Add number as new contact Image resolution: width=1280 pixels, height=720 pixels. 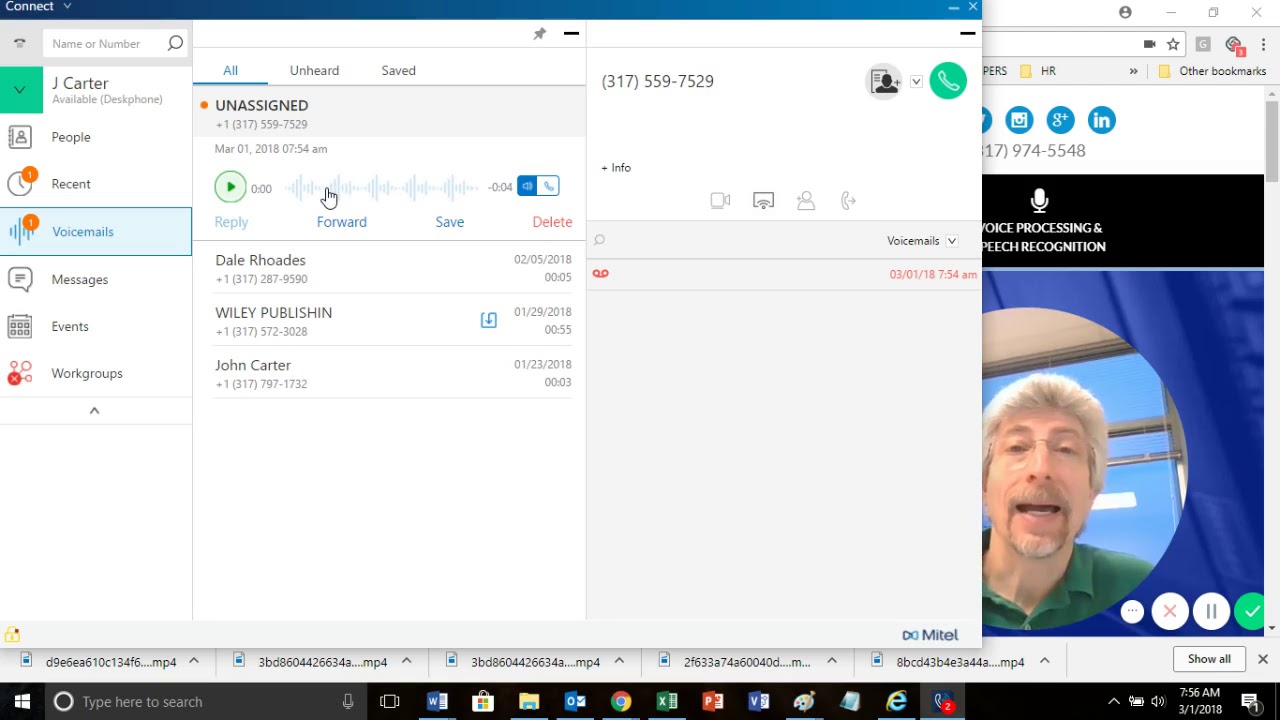[884, 81]
